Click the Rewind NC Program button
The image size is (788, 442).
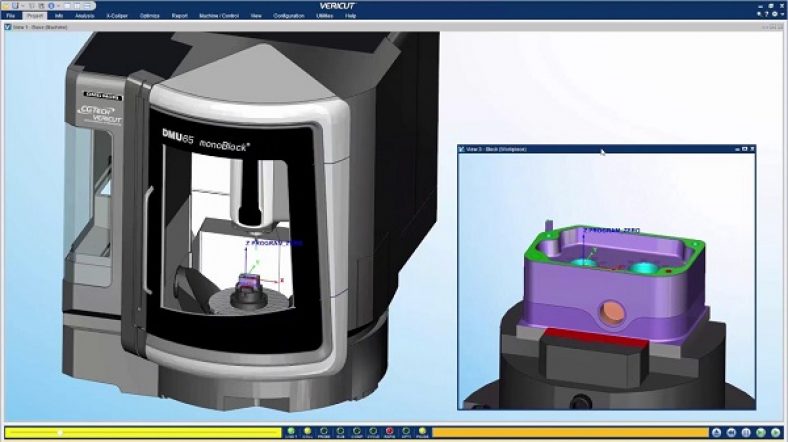pyautogui.click(x=732, y=432)
